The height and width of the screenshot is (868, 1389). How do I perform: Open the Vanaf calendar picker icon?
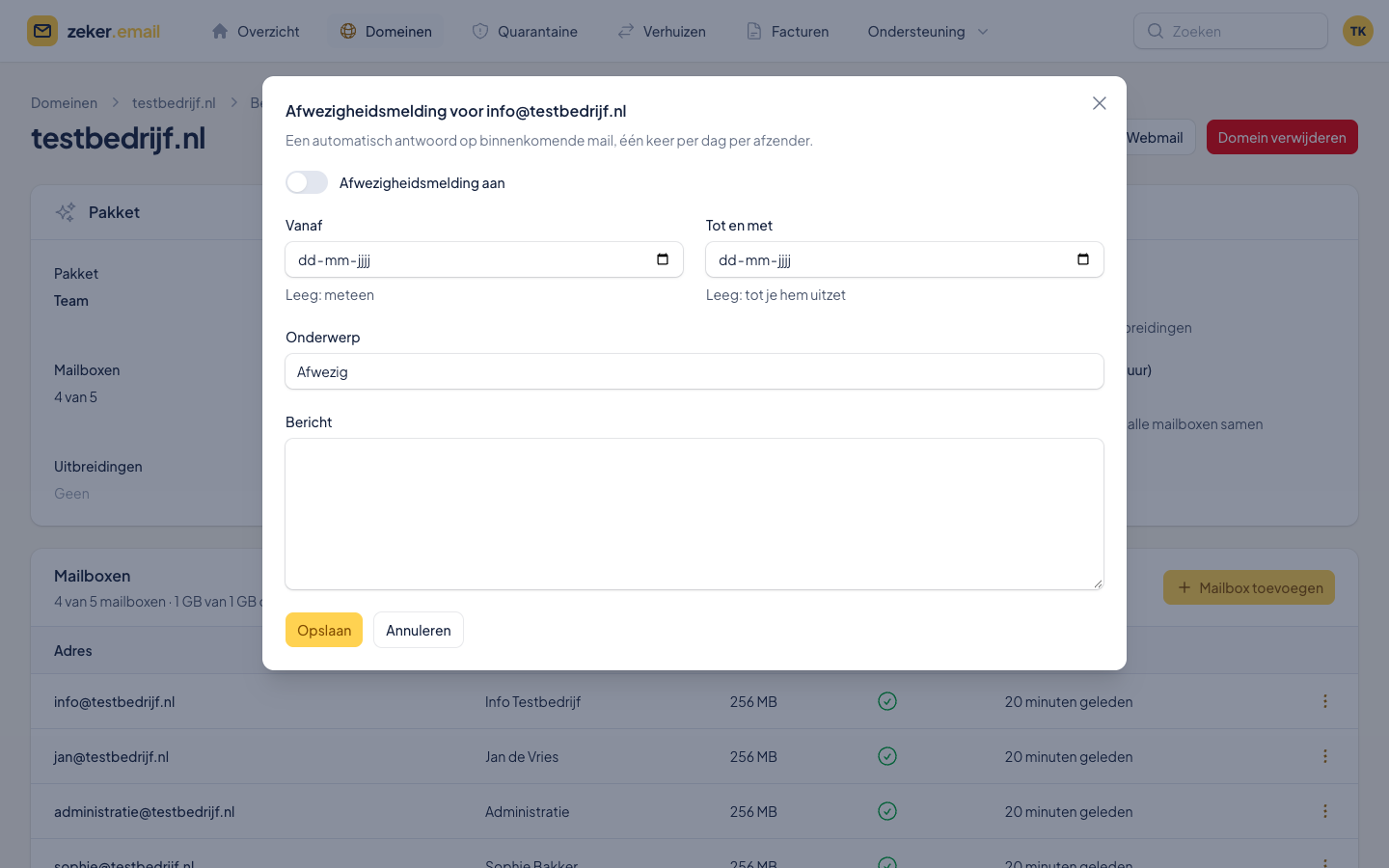(x=663, y=259)
